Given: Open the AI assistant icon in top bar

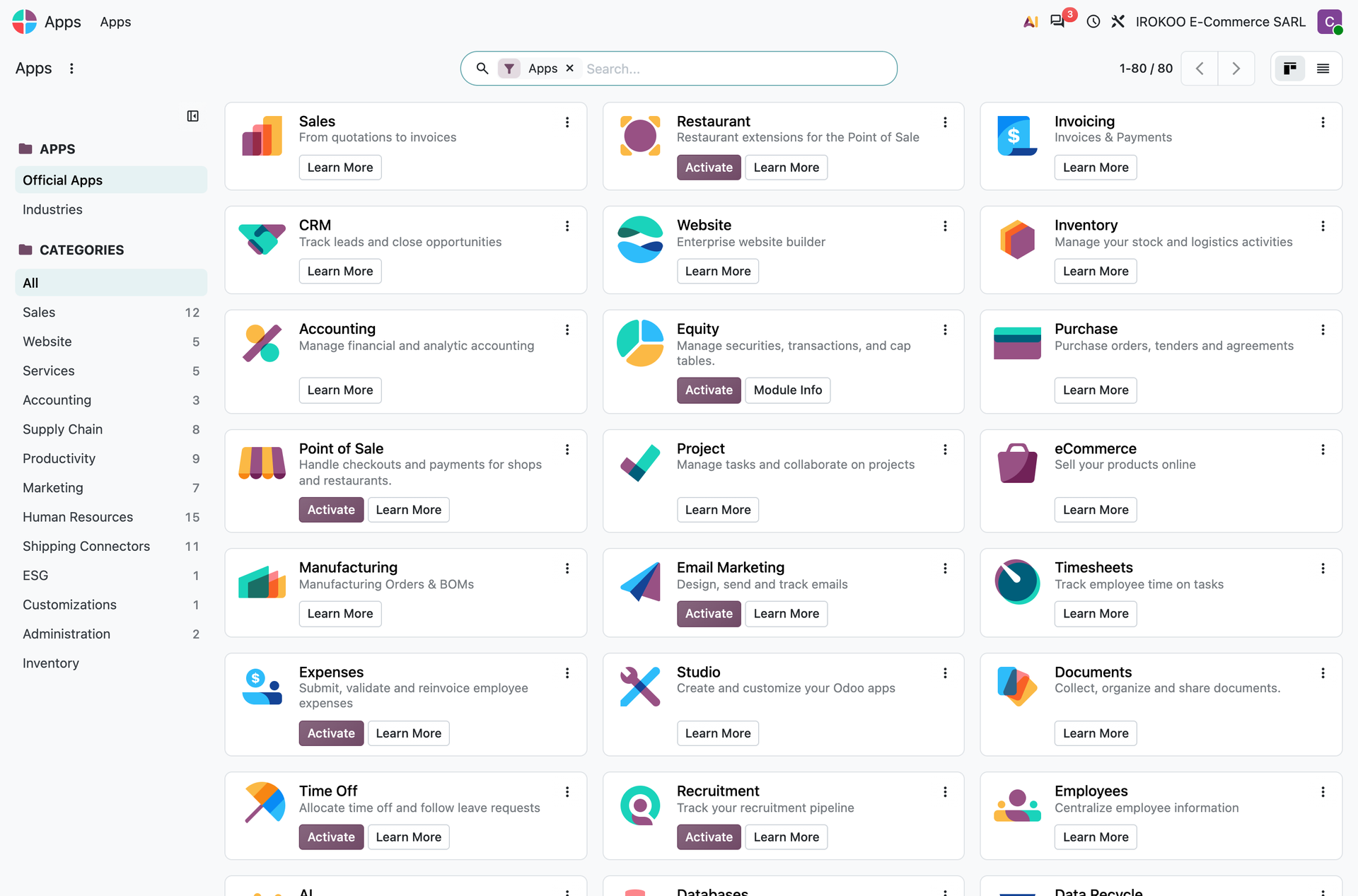Looking at the screenshot, I should click(x=1031, y=22).
